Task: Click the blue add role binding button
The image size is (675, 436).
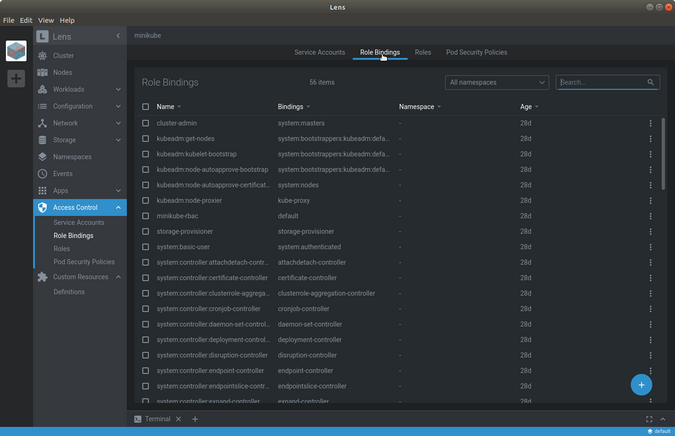Action: click(641, 384)
